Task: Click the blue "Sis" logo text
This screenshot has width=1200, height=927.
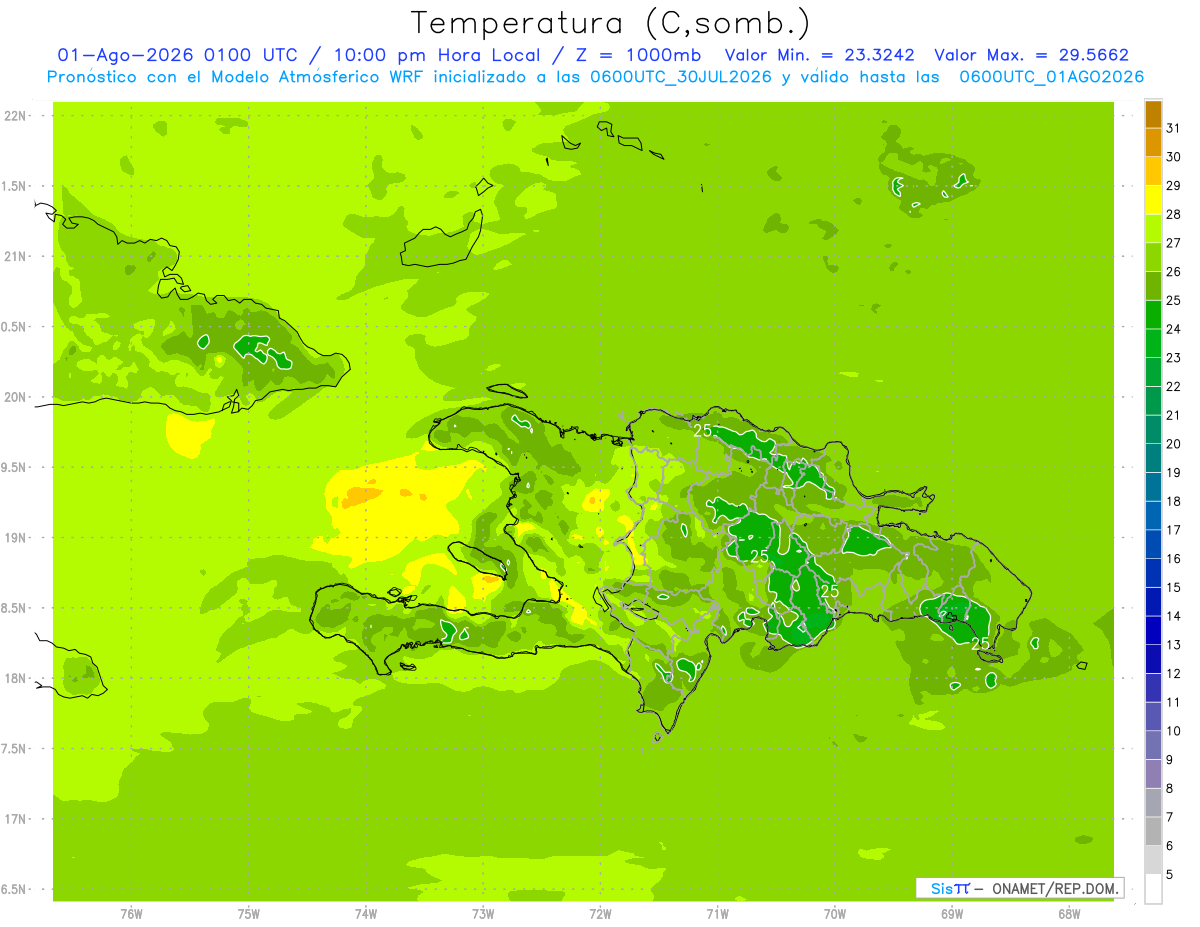Action: [942, 888]
